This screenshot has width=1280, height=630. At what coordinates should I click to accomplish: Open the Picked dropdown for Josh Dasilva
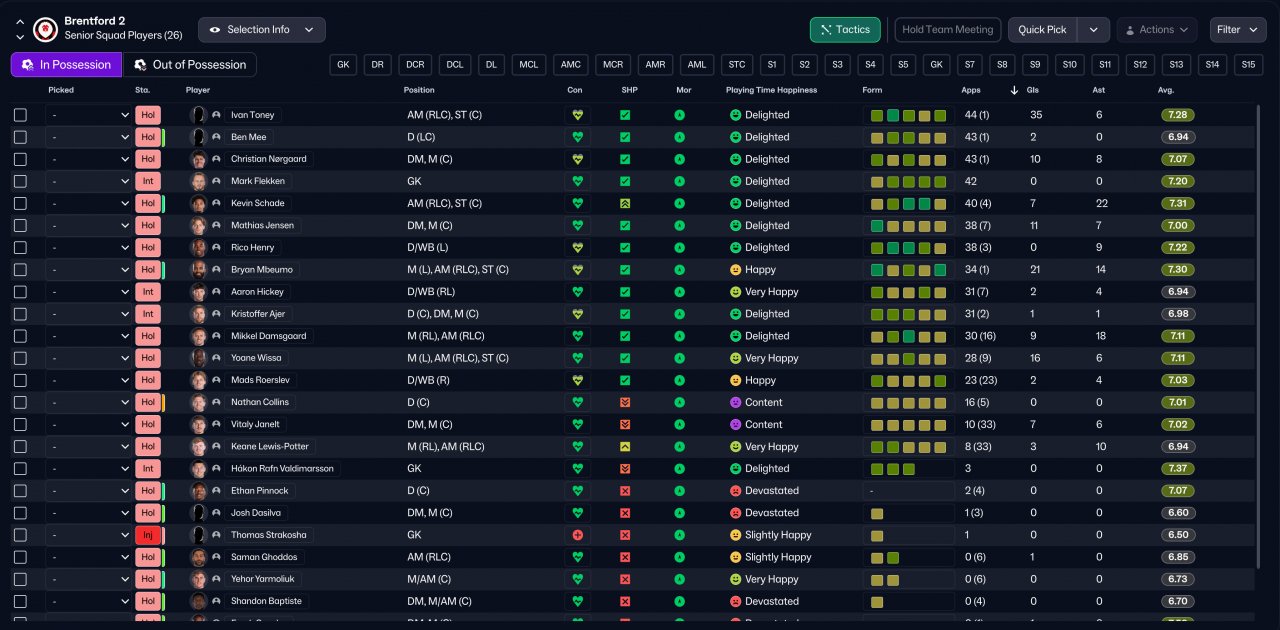(89, 513)
